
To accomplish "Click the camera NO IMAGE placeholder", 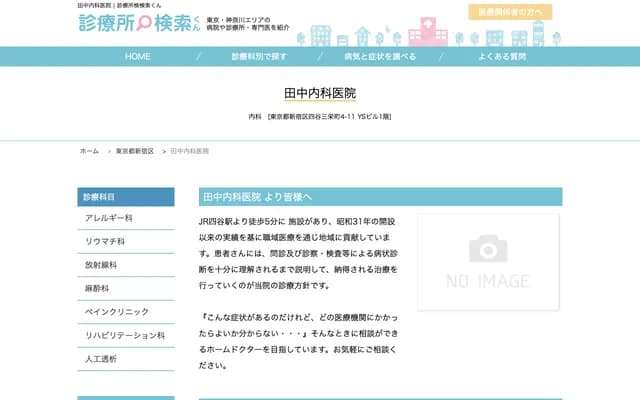I will 488,261.
